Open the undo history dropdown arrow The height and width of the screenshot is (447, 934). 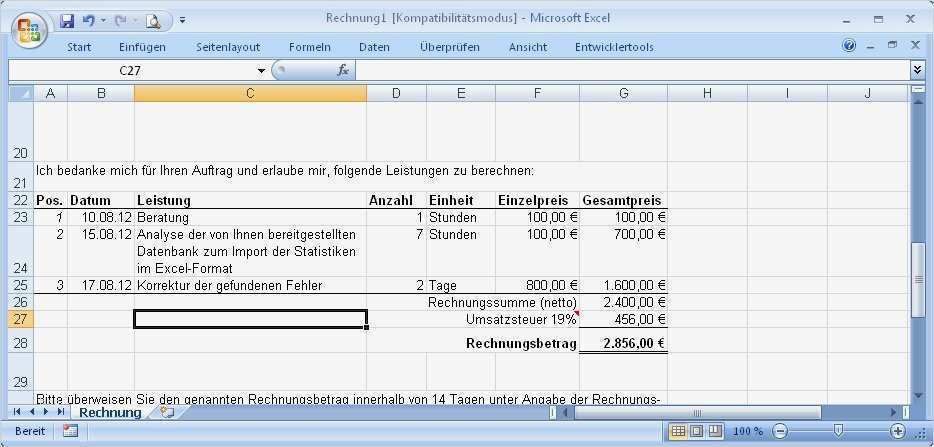click(x=103, y=21)
